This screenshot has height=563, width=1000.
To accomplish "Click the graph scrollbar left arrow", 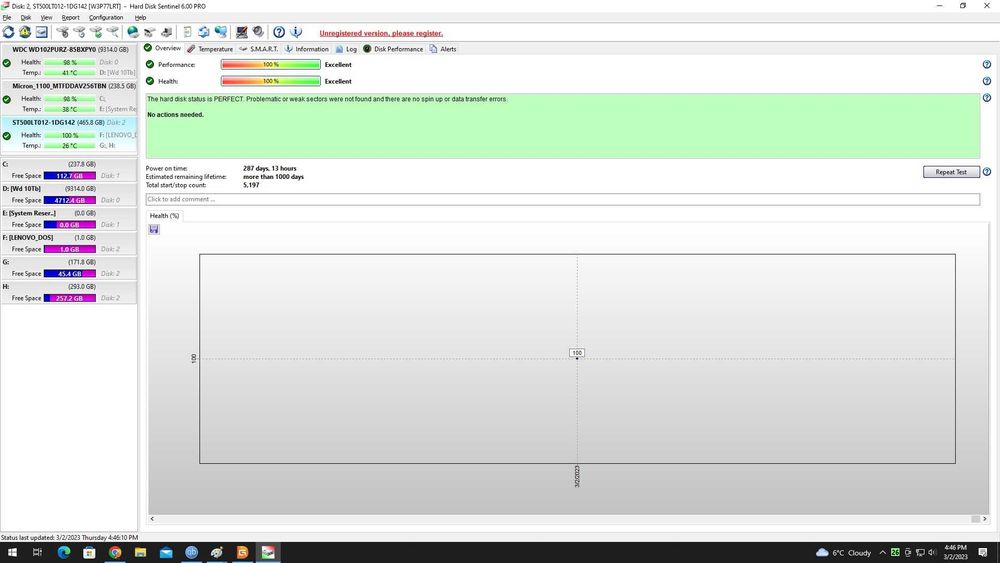I will (x=152, y=519).
